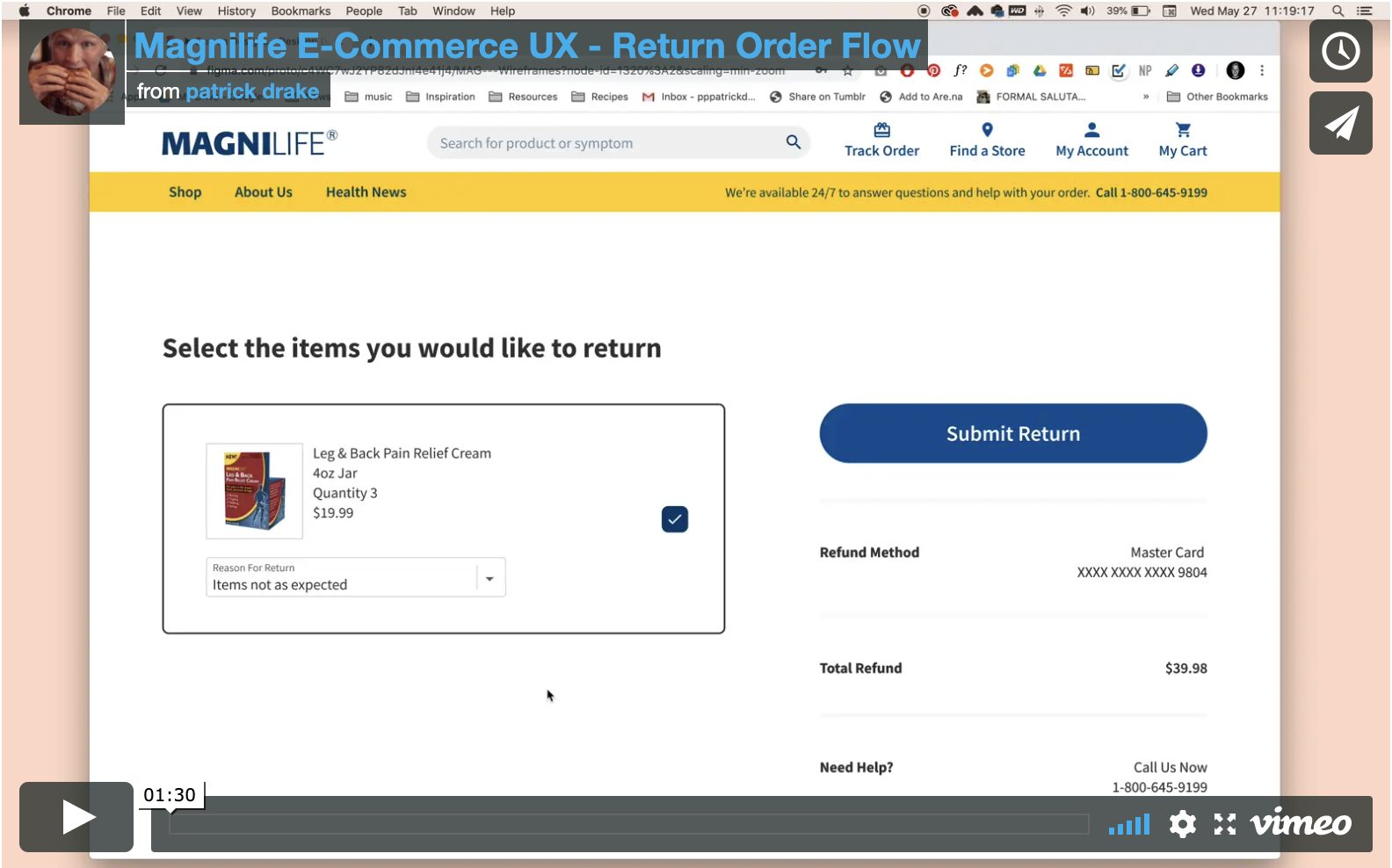Open the Shop menu
The height and width of the screenshot is (868, 1392).
pos(185,192)
